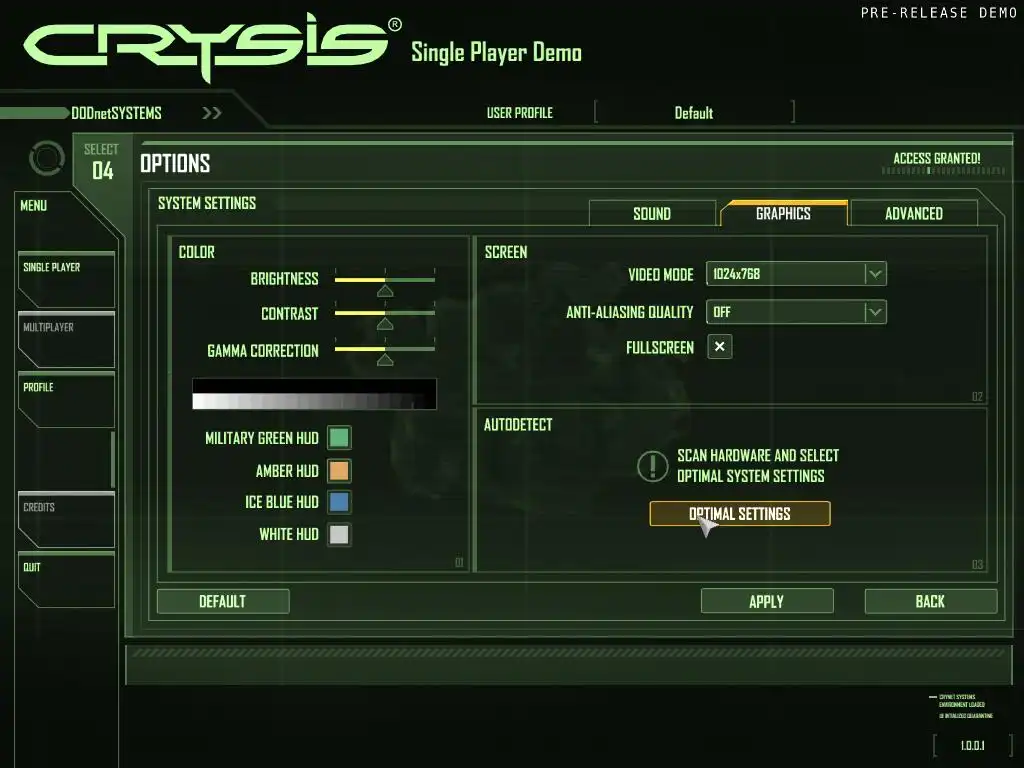Click the 'AUTODETECT' section heading
The image size is (1024, 768).
518,425
